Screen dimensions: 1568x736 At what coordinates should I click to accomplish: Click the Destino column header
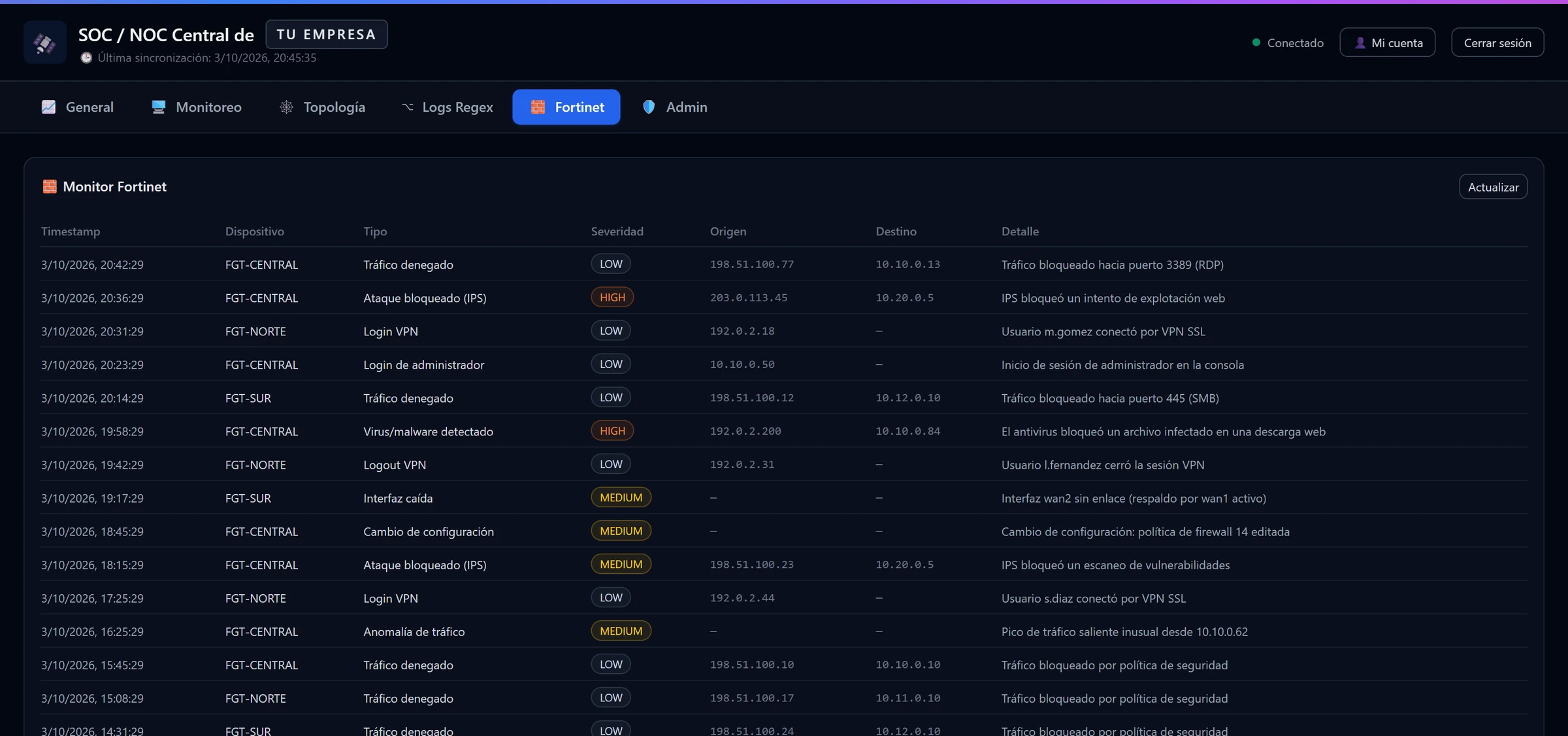(896, 231)
